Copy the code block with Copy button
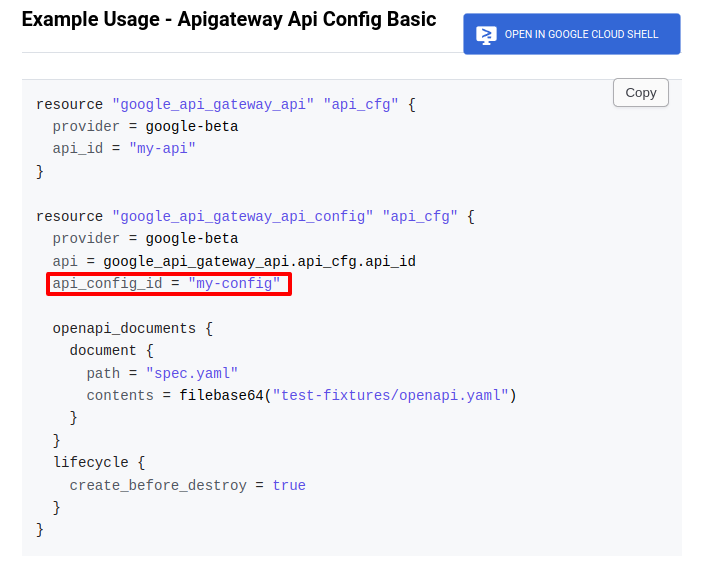Screen dimensions: 710x574 pos(641,93)
